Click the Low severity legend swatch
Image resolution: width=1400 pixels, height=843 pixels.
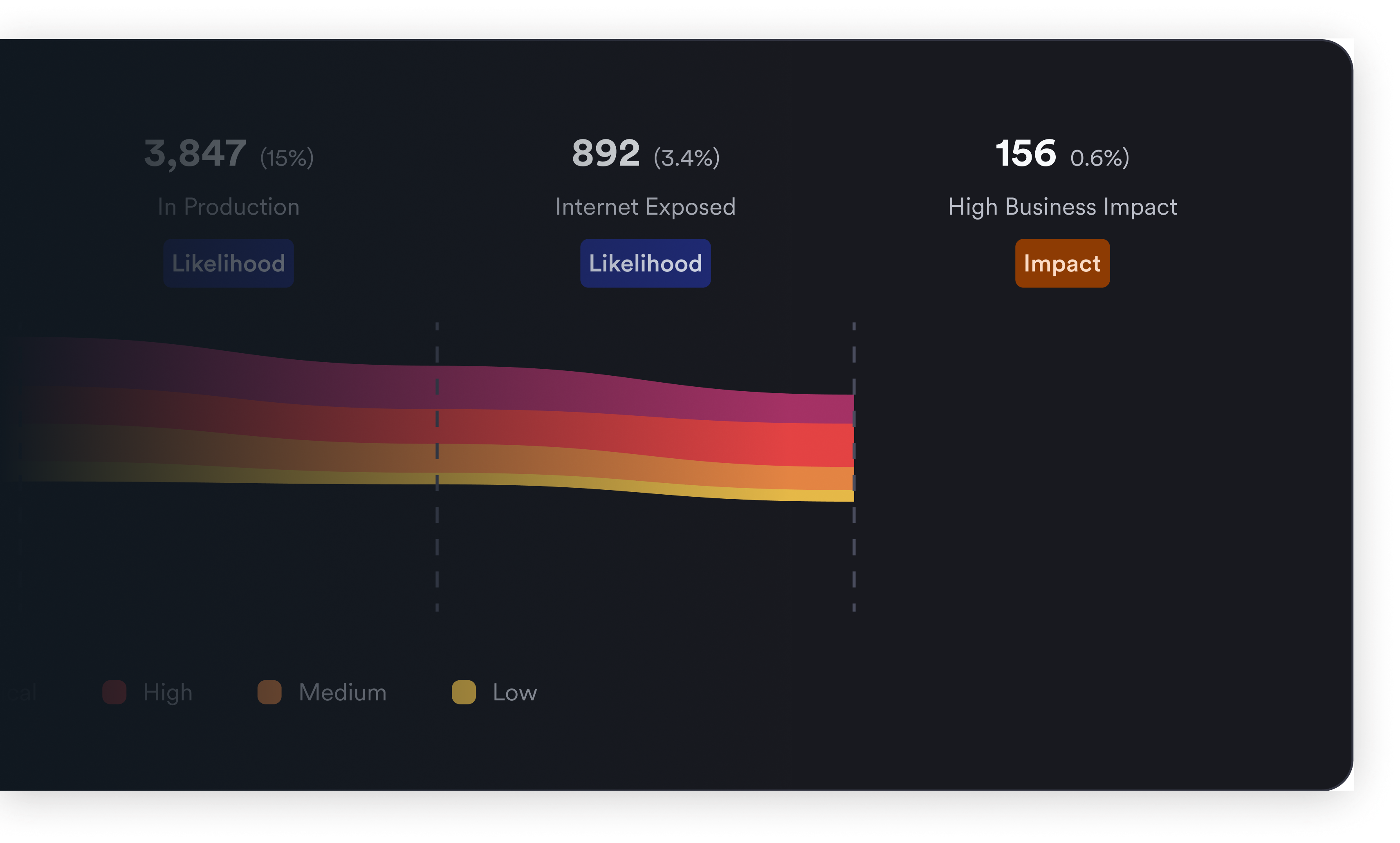(463, 692)
